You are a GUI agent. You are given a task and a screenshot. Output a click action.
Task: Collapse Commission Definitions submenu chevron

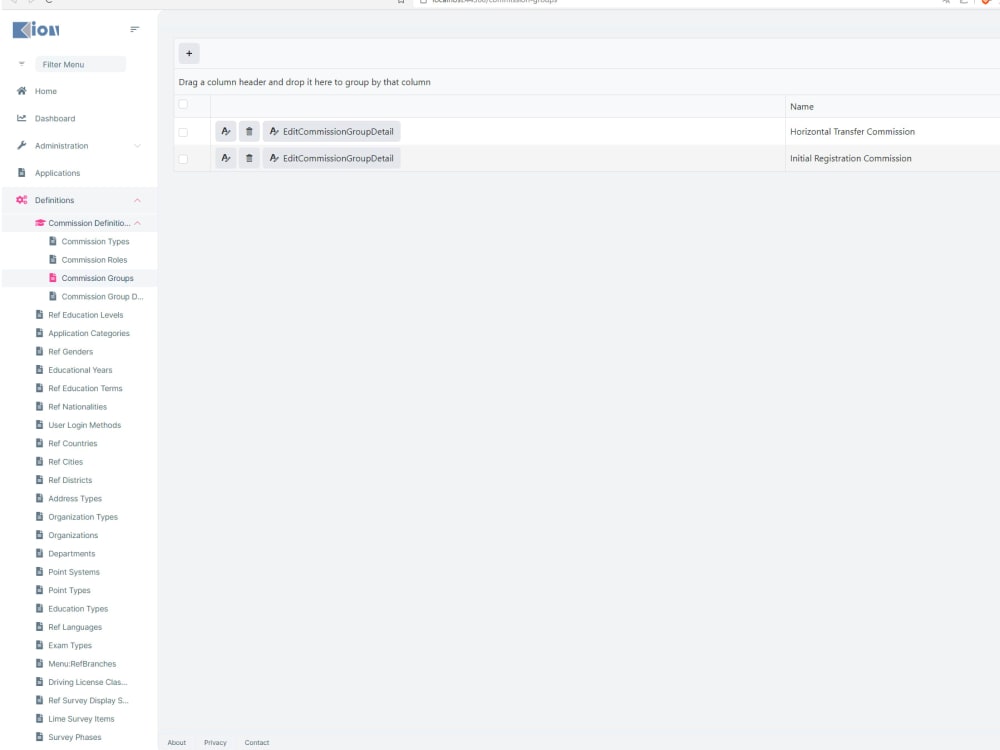(137, 223)
